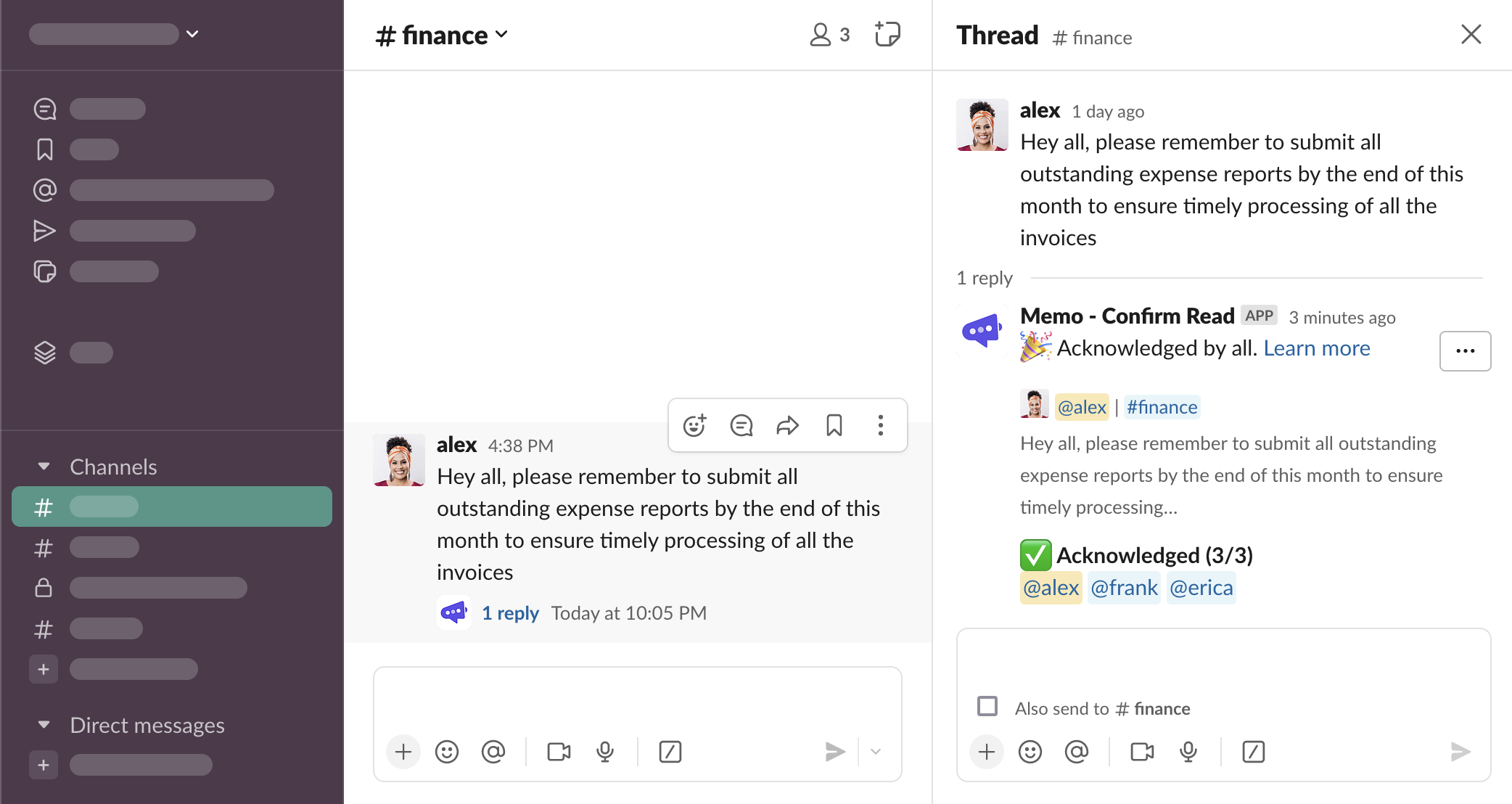The width and height of the screenshot is (1512, 804).
Task: Check the 'Also send to # finance' box
Action: coord(987,706)
